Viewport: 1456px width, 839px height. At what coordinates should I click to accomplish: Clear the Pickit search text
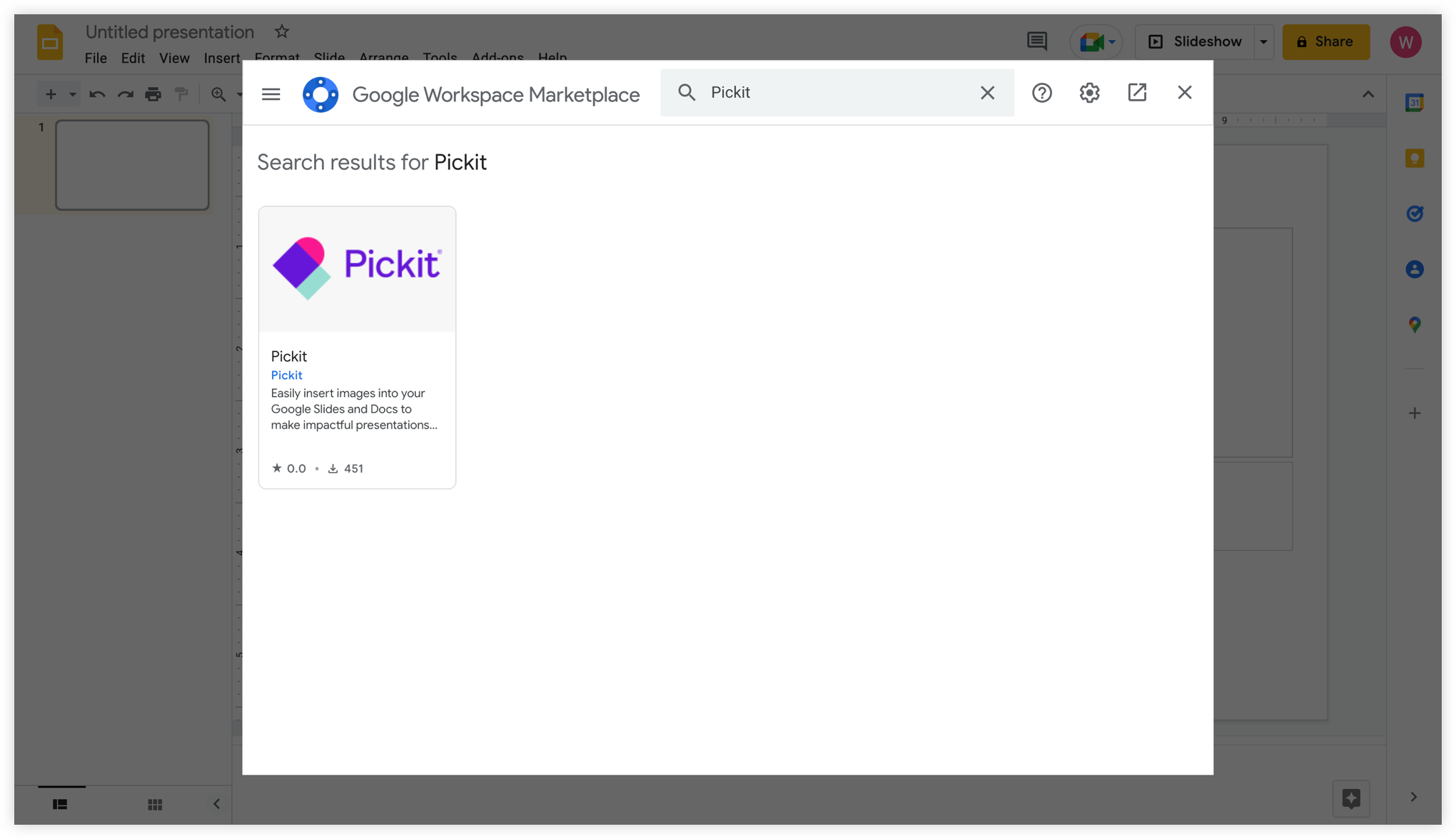pos(987,93)
